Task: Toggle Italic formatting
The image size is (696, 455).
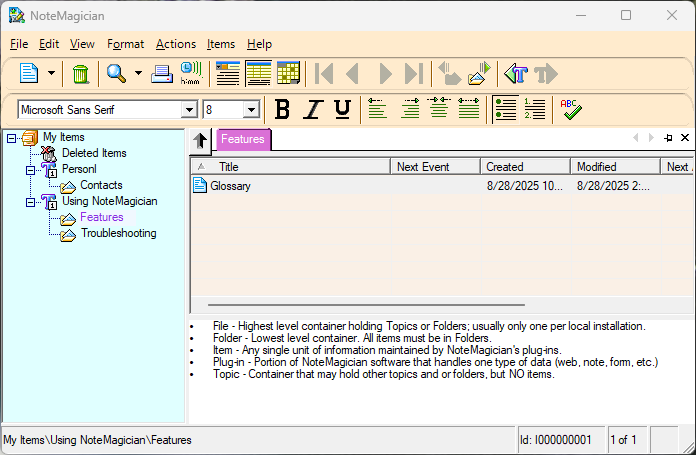Action: [313, 109]
